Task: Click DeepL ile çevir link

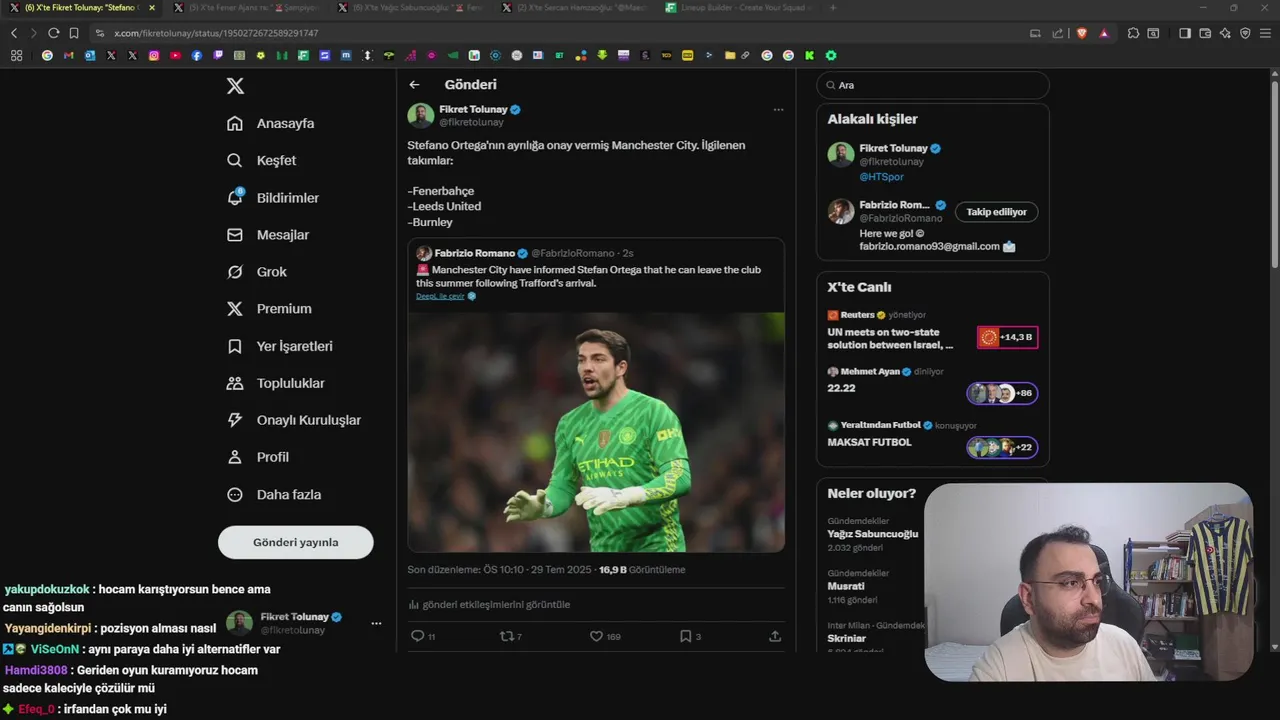Action: [440, 296]
